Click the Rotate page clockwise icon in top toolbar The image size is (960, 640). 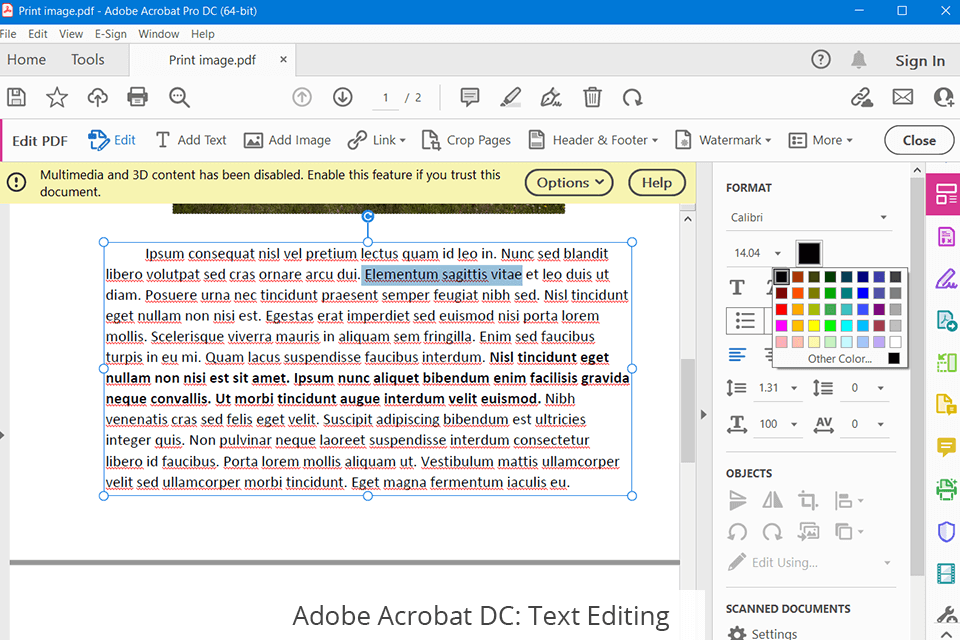pyautogui.click(x=632, y=97)
